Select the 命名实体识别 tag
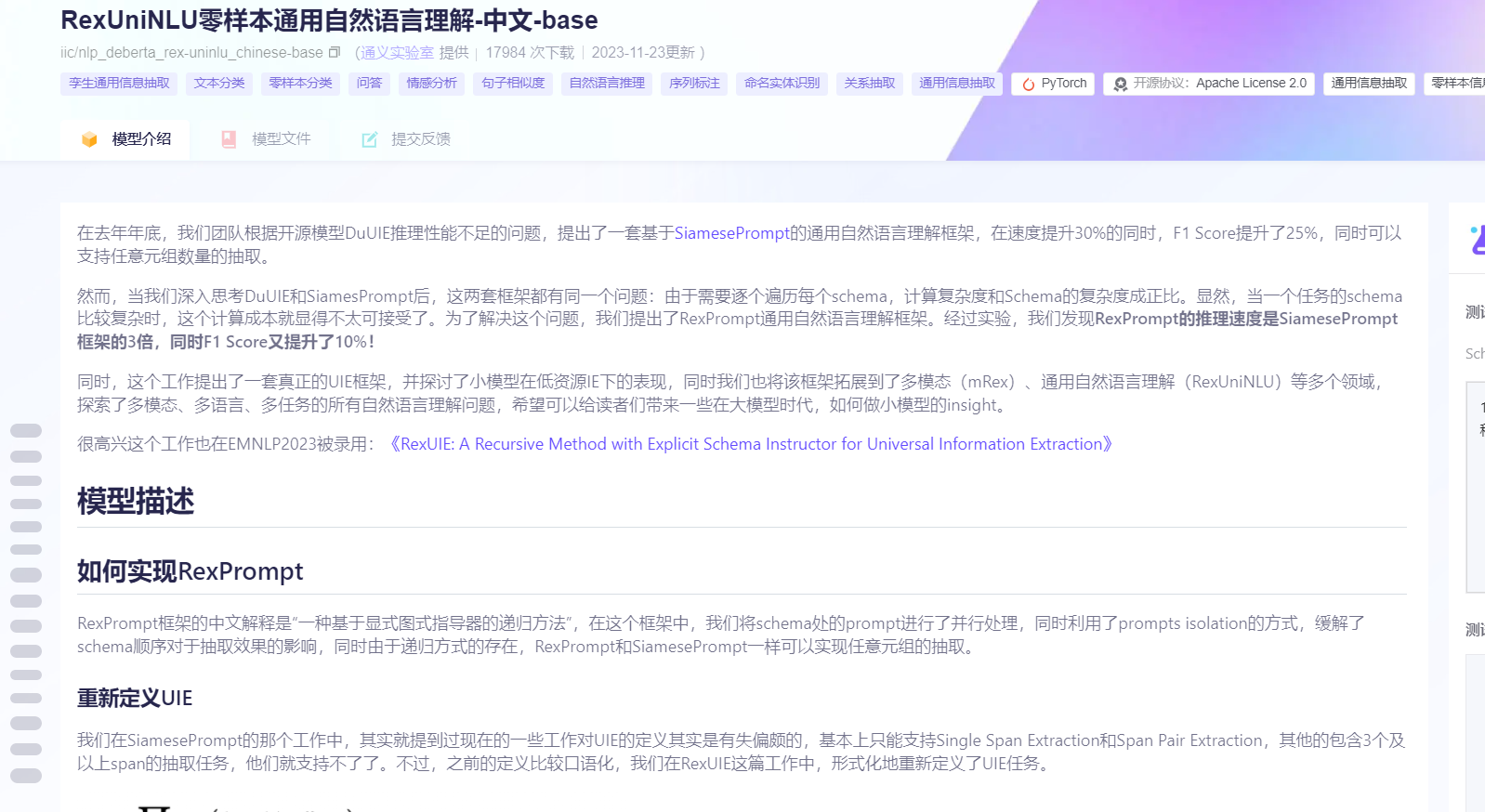 [x=782, y=84]
